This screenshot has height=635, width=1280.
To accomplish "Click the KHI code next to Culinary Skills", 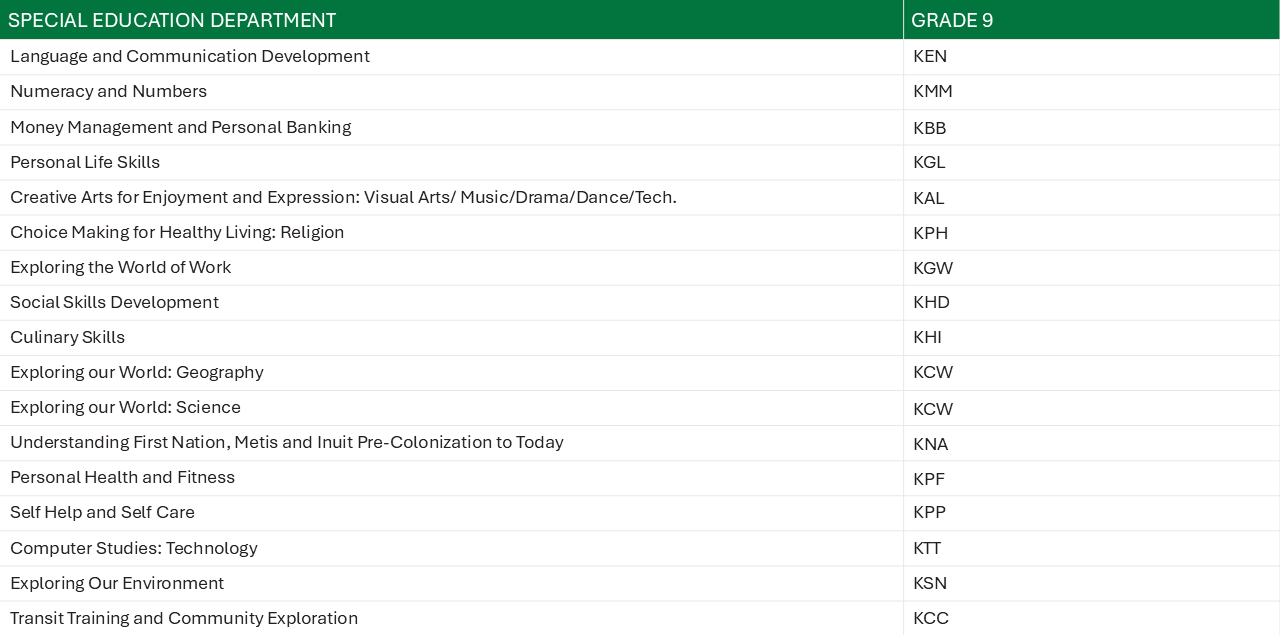I will pyautogui.click(x=927, y=338).
